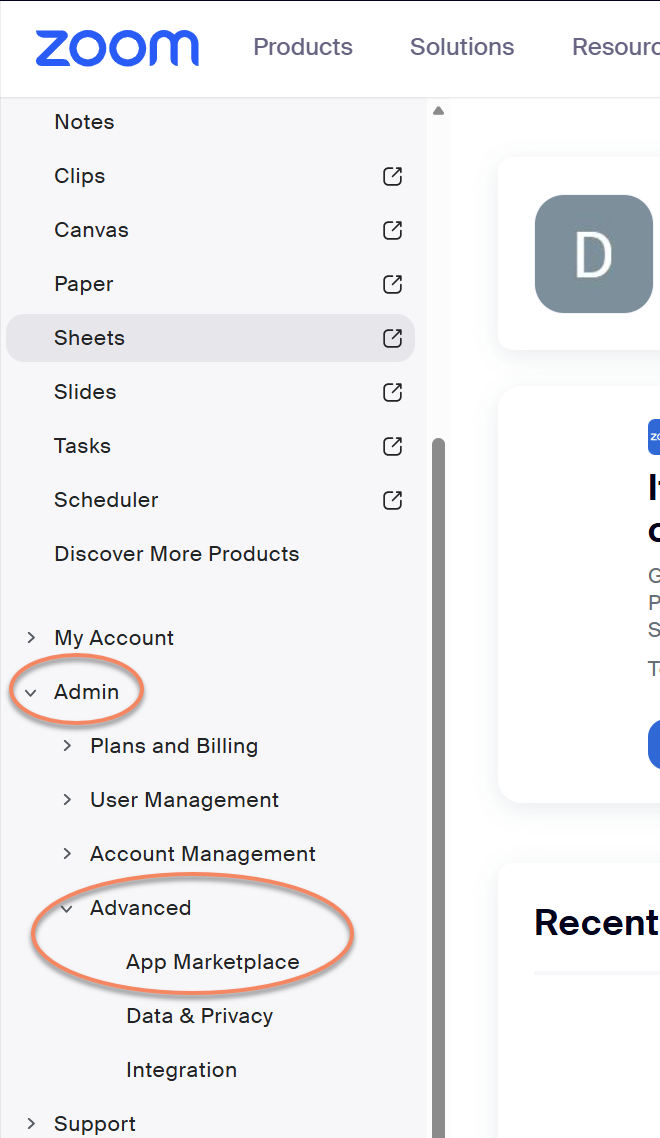Image resolution: width=660 pixels, height=1138 pixels.
Task: Click the Advanced label
Action: click(x=141, y=908)
